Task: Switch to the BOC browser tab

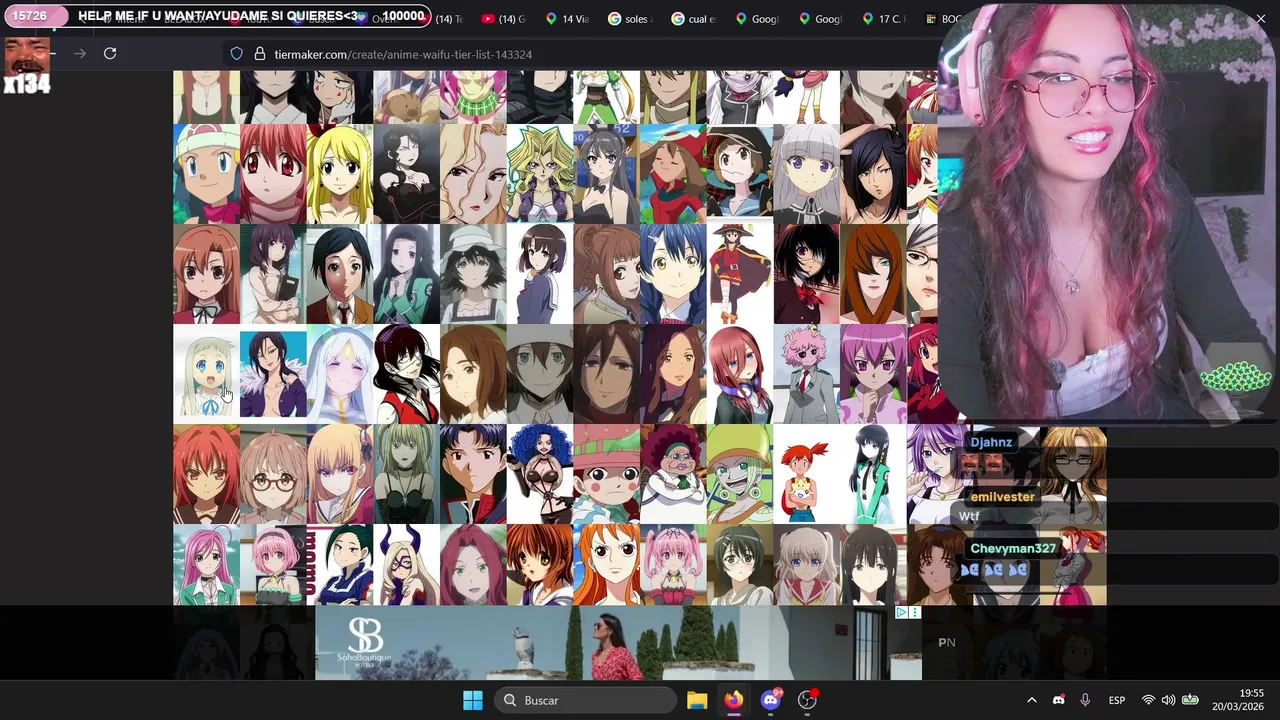Action: [943, 18]
